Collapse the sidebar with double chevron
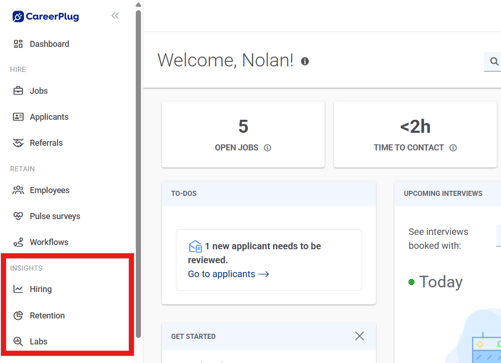 (115, 16)
